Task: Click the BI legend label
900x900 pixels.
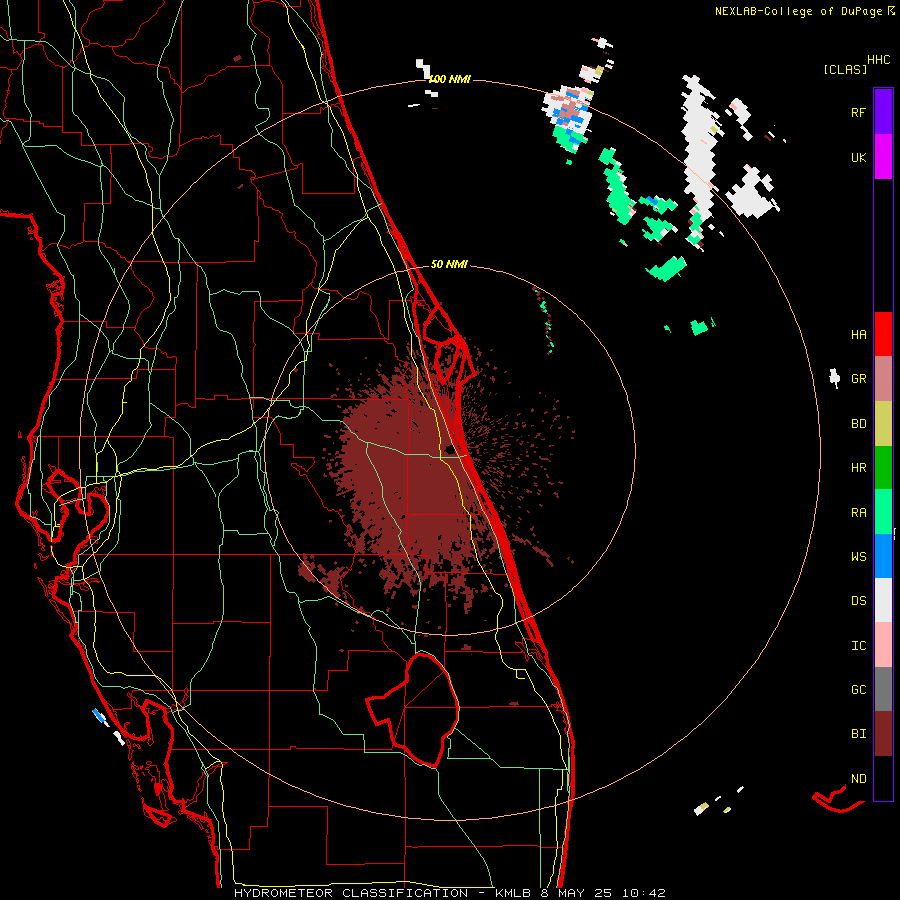Action: tap(858, 734)
